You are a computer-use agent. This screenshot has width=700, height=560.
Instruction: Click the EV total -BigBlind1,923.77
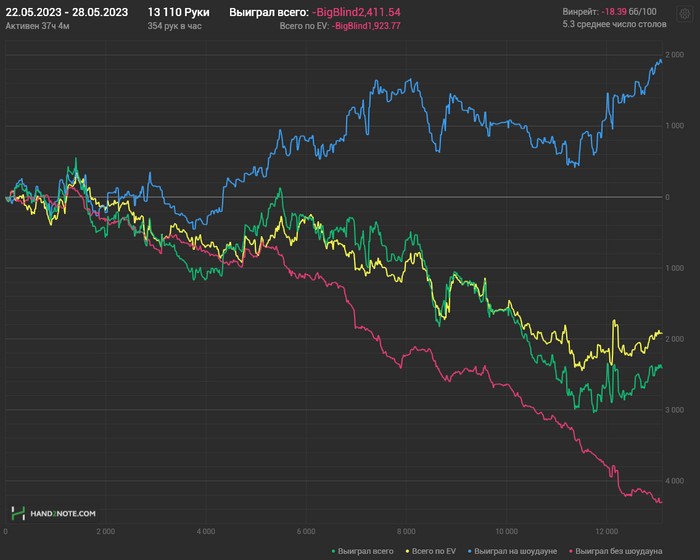(x=366, y=26)
